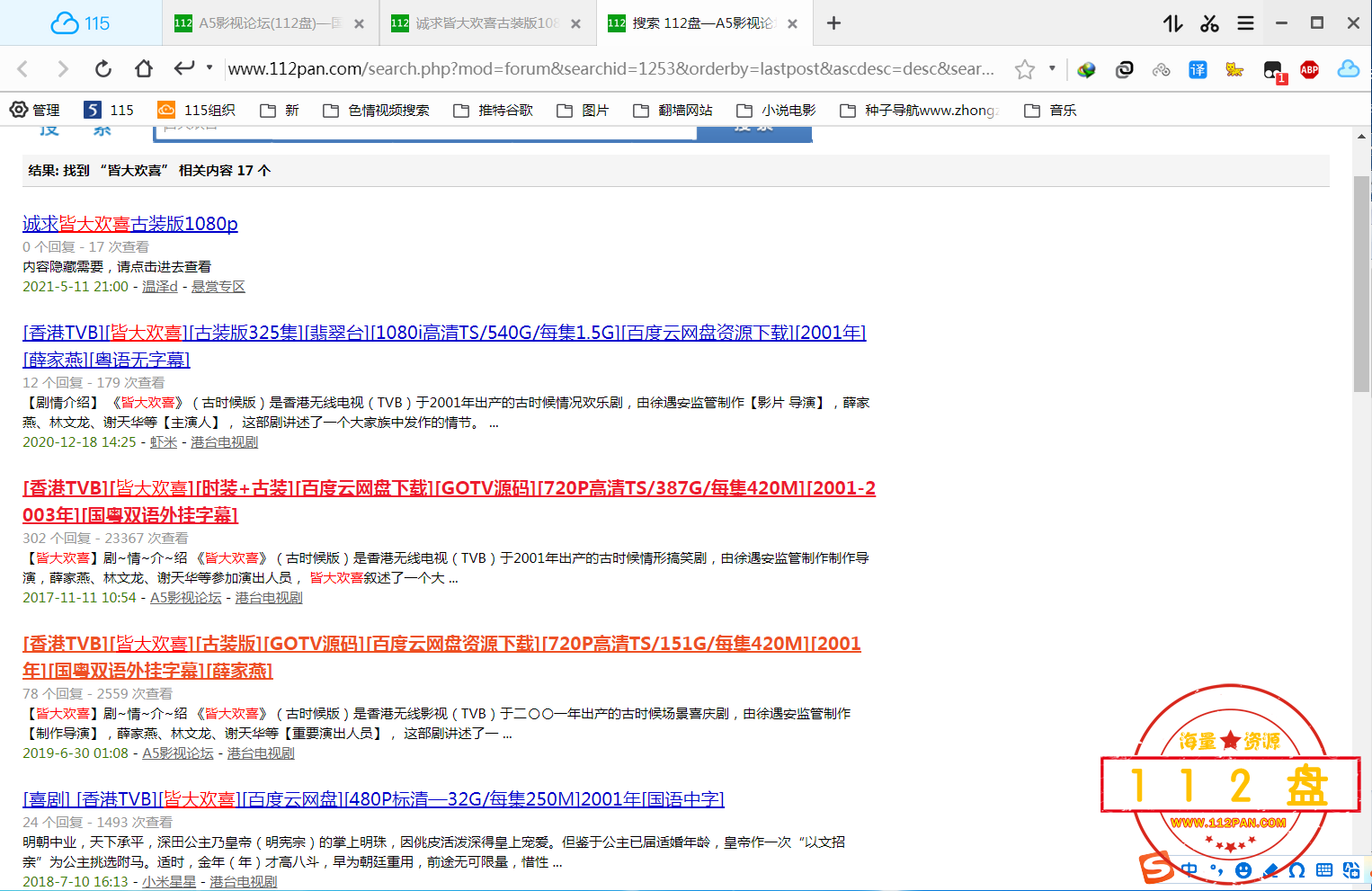Click the 115 browser cloud logo
The height and width of the screenshot is (891, 1372).
pyautogui.click(x=80, y=22)
